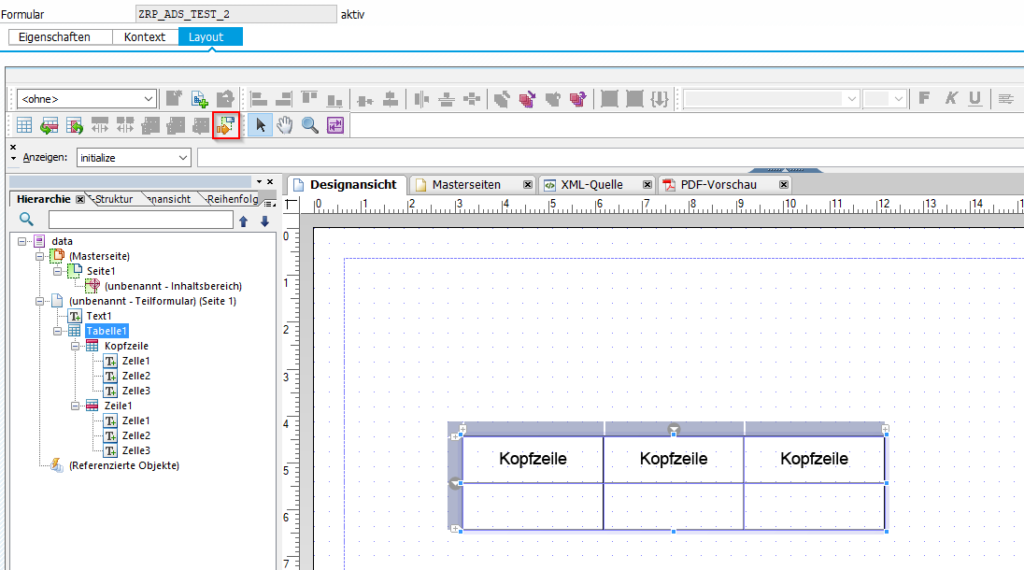This screenshot has width=1024, height=570.
Task: Open the <ohne> style dropdown
Action: coord(149,99)
